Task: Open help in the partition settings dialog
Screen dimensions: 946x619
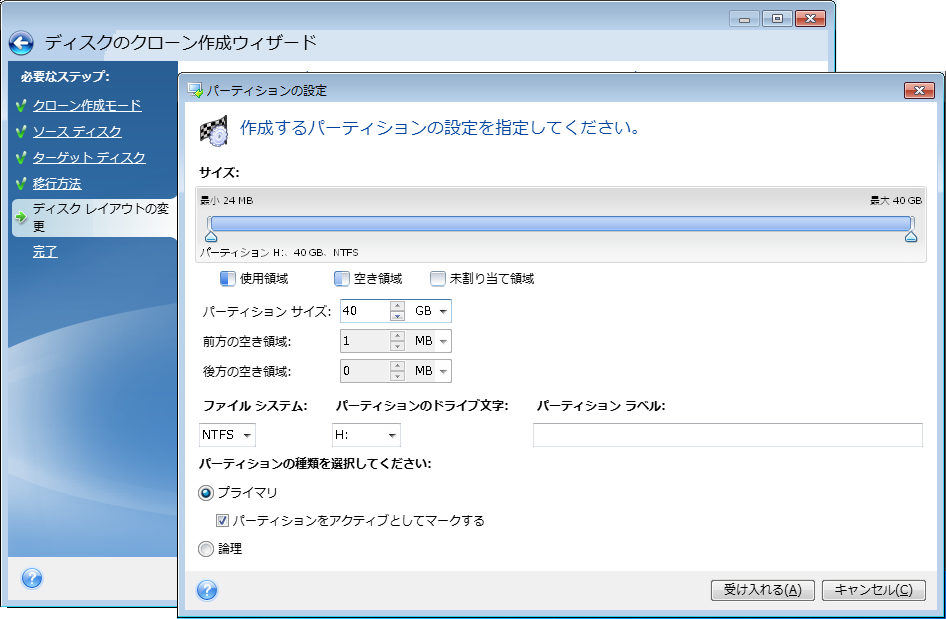Action: point(207,590)
